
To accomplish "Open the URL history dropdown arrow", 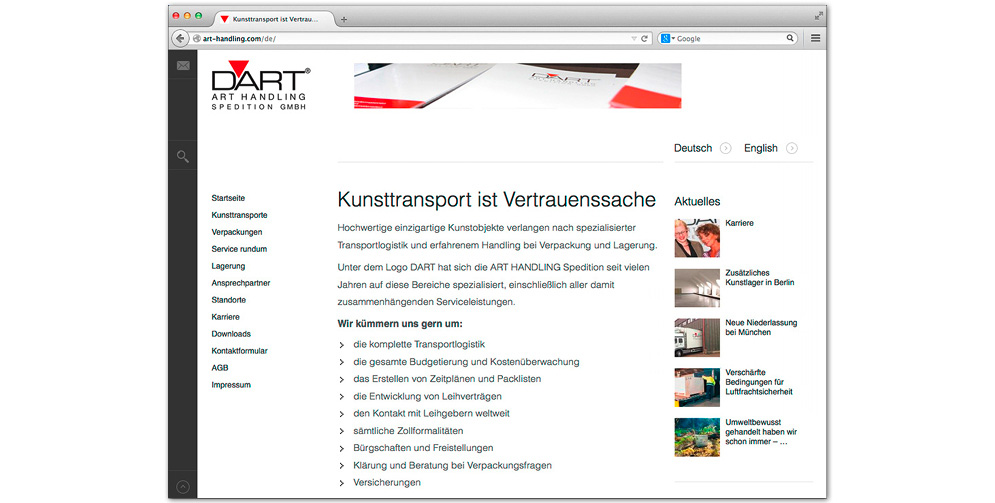I will [x=633, y=38].
